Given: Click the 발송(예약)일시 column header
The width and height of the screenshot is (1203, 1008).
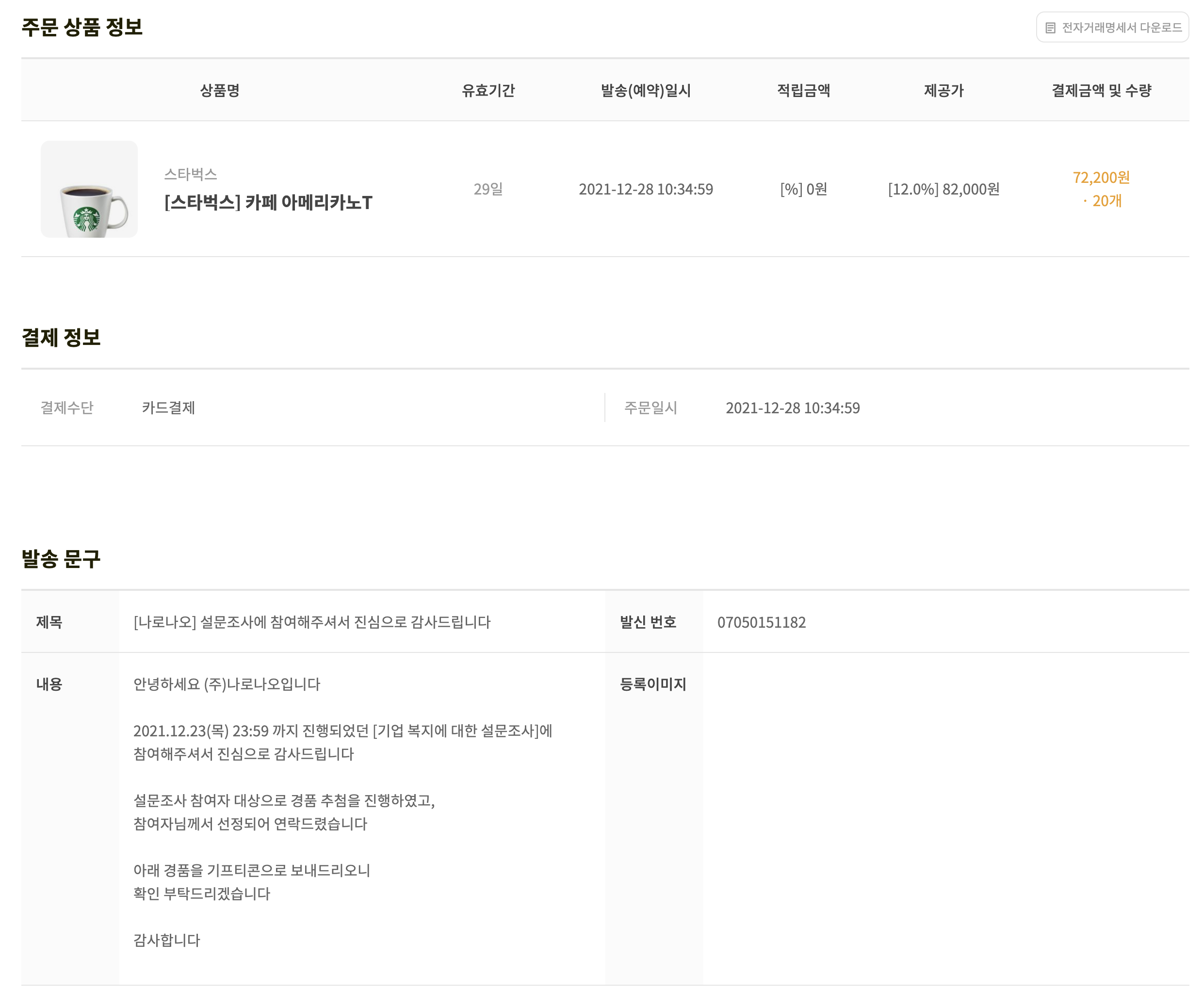Looking at the screenshot, I should 646,90.
